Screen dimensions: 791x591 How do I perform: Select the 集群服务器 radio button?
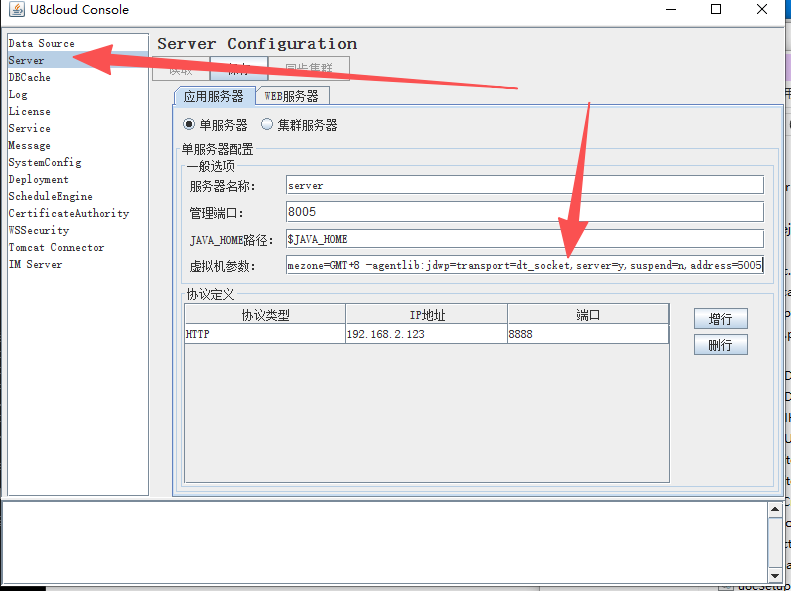coord(267,125)
